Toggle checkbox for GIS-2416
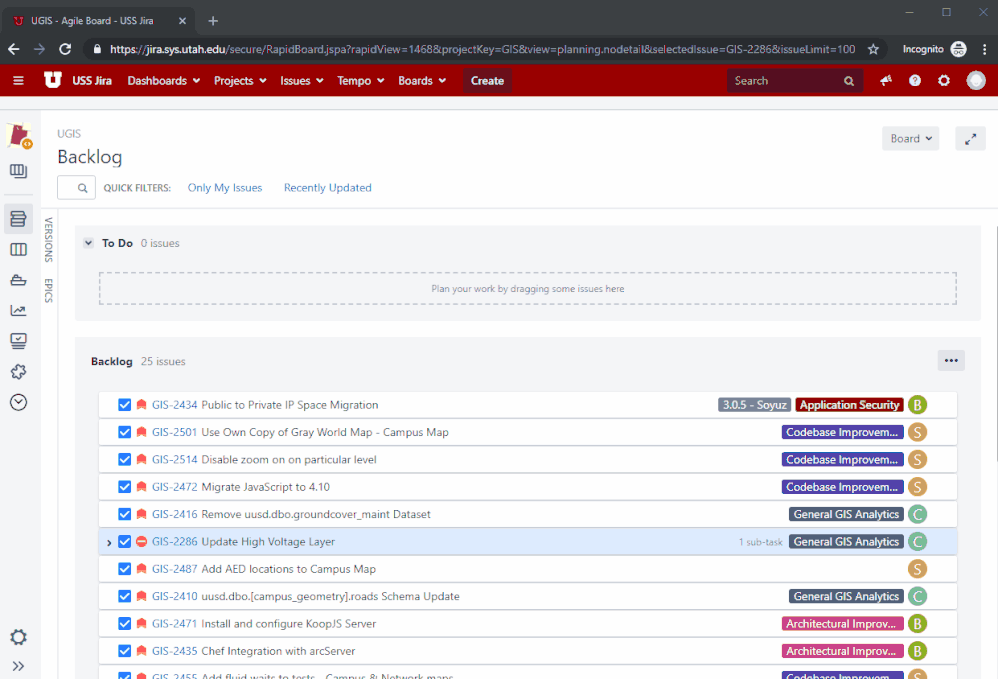Screen dimensions: 998x679 125,514
